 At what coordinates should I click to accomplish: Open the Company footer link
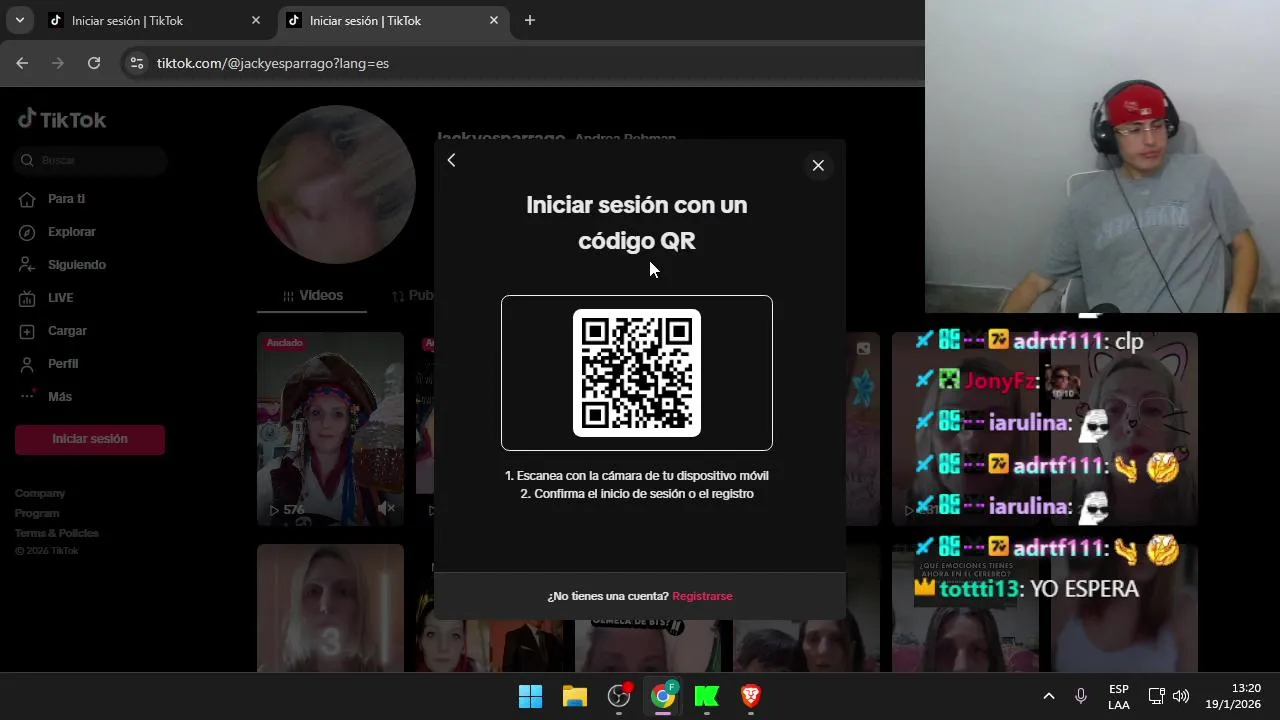click(x=40, y=493)
